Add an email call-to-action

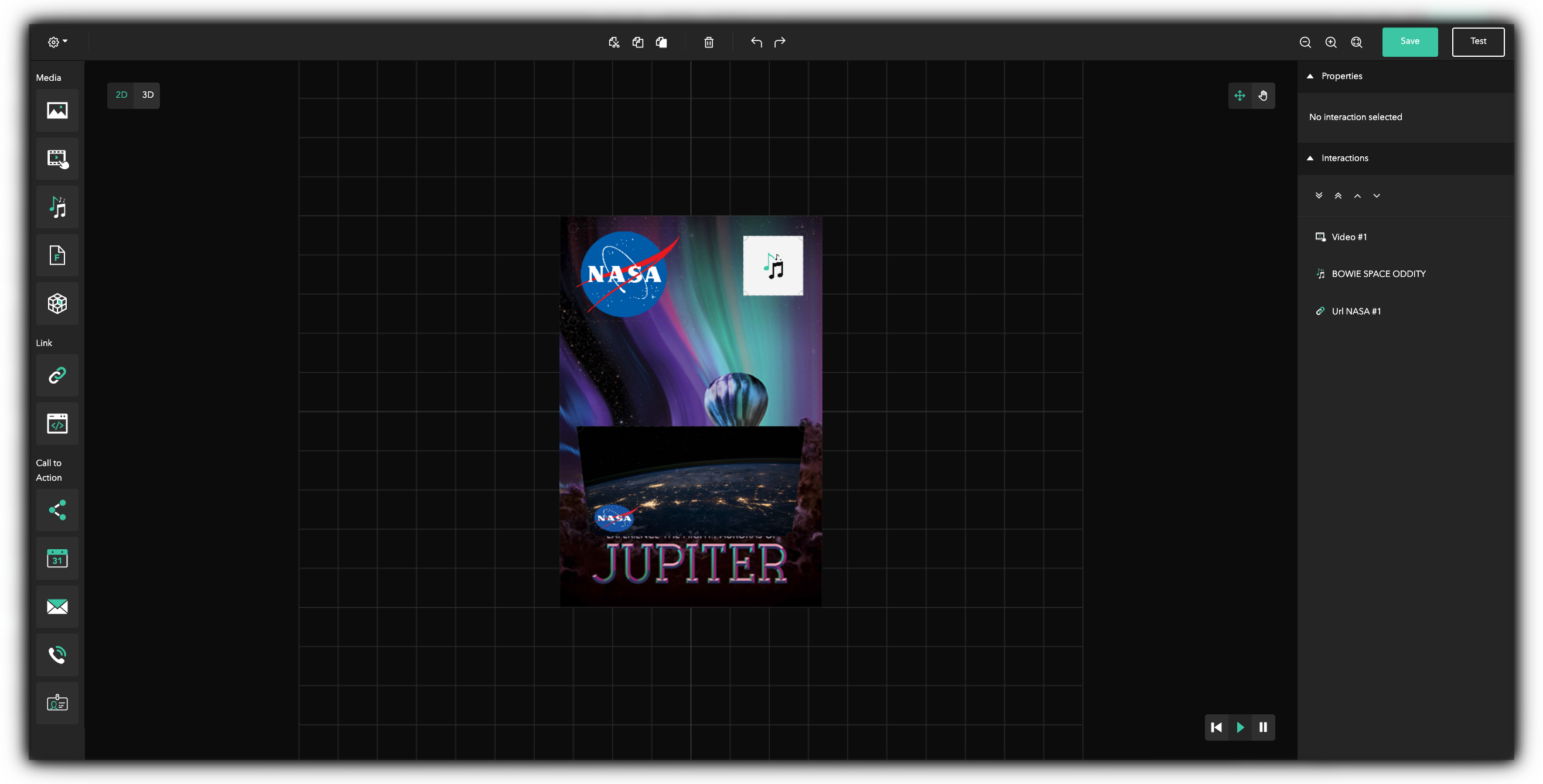click(x=57, y=606)
